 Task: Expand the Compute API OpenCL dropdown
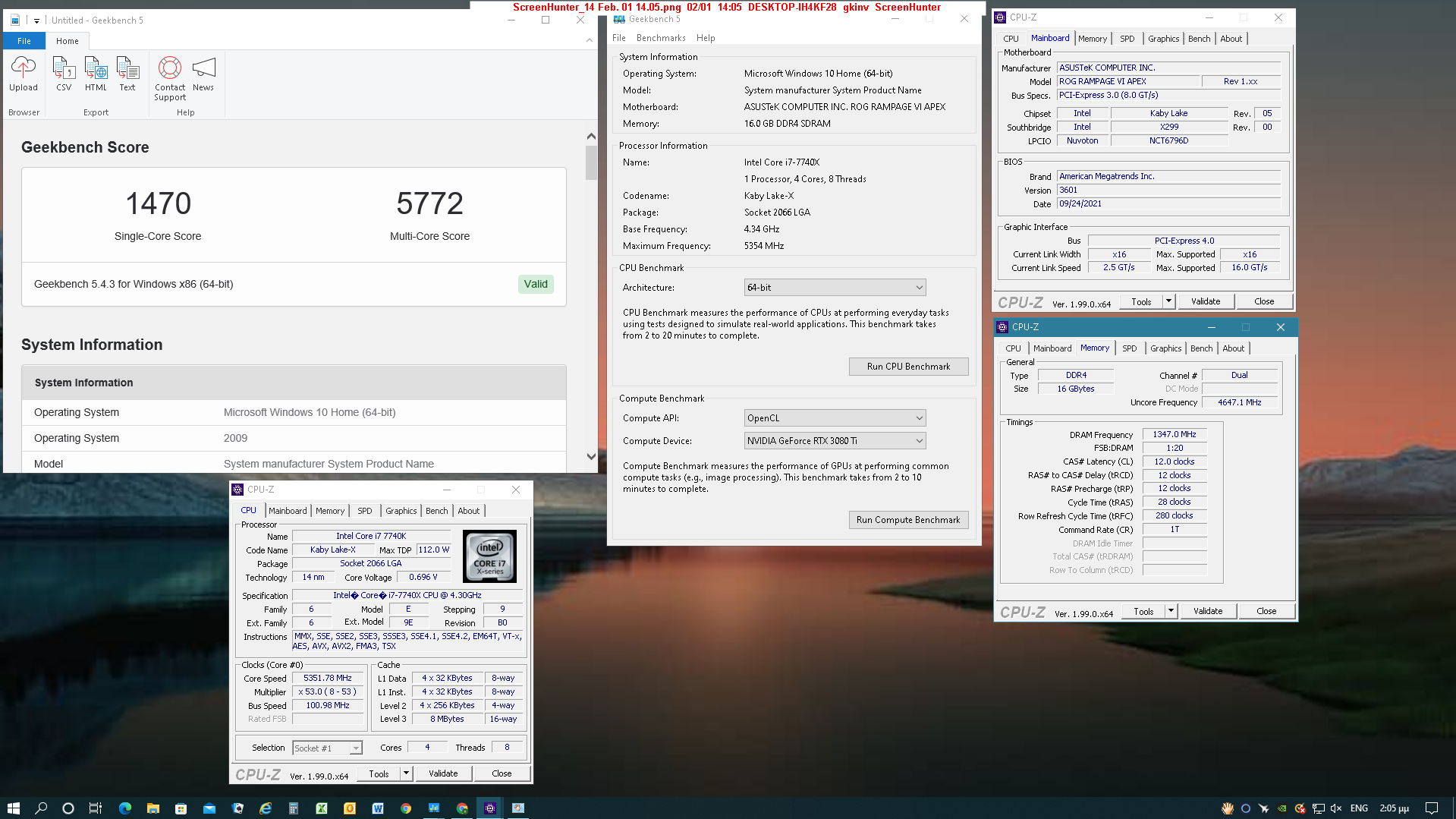(835, 418)
